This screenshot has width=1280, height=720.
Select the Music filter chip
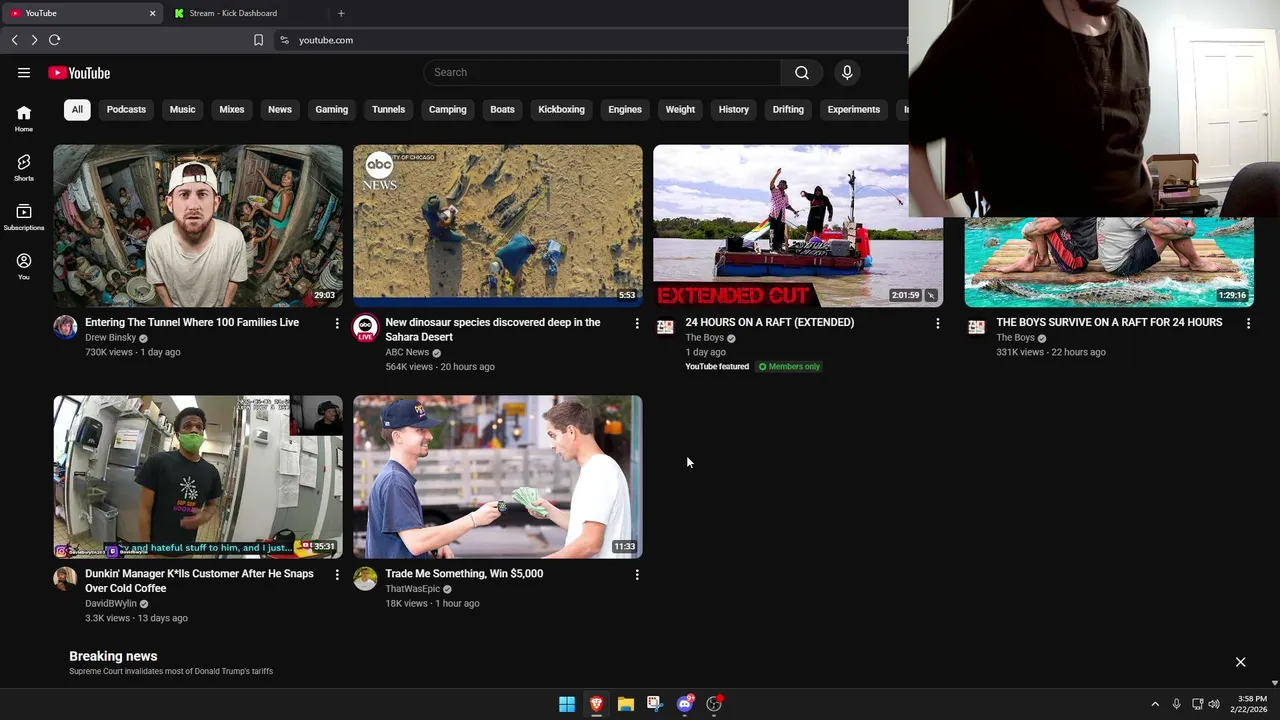[x=182, y=109]
